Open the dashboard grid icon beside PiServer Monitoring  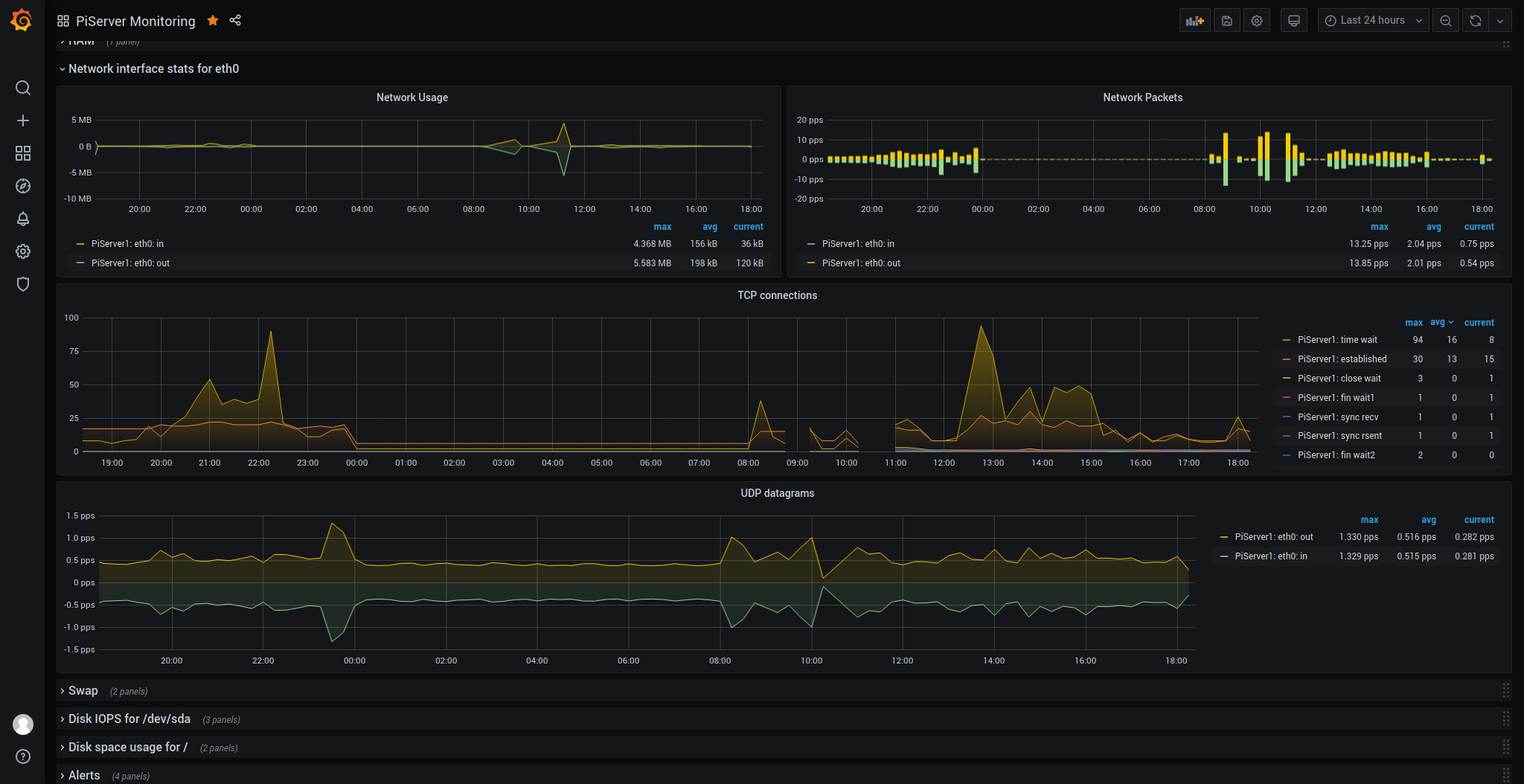coord(63,21)
